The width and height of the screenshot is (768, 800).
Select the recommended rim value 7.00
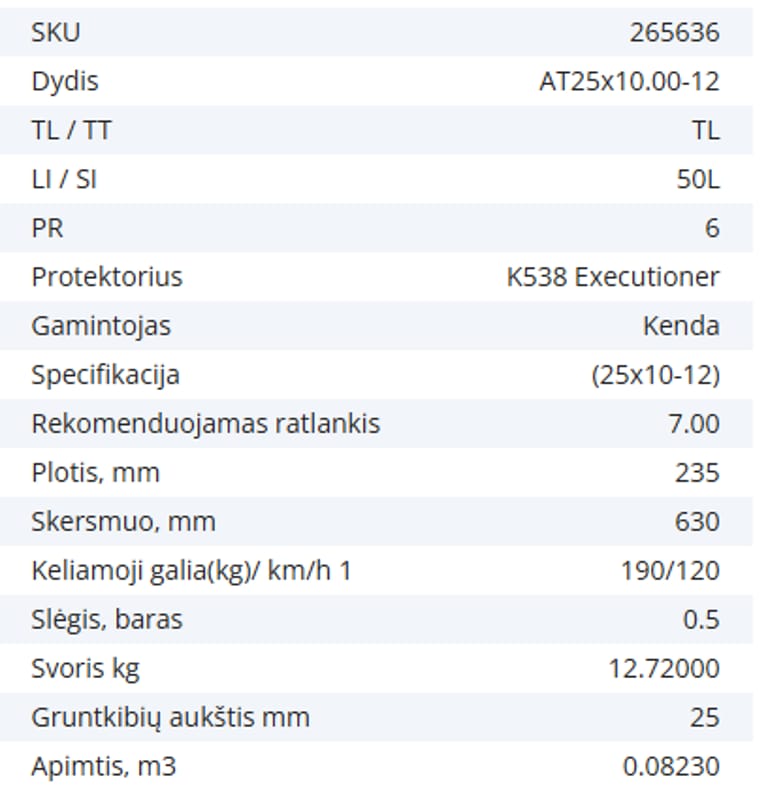tap(693, 424)
